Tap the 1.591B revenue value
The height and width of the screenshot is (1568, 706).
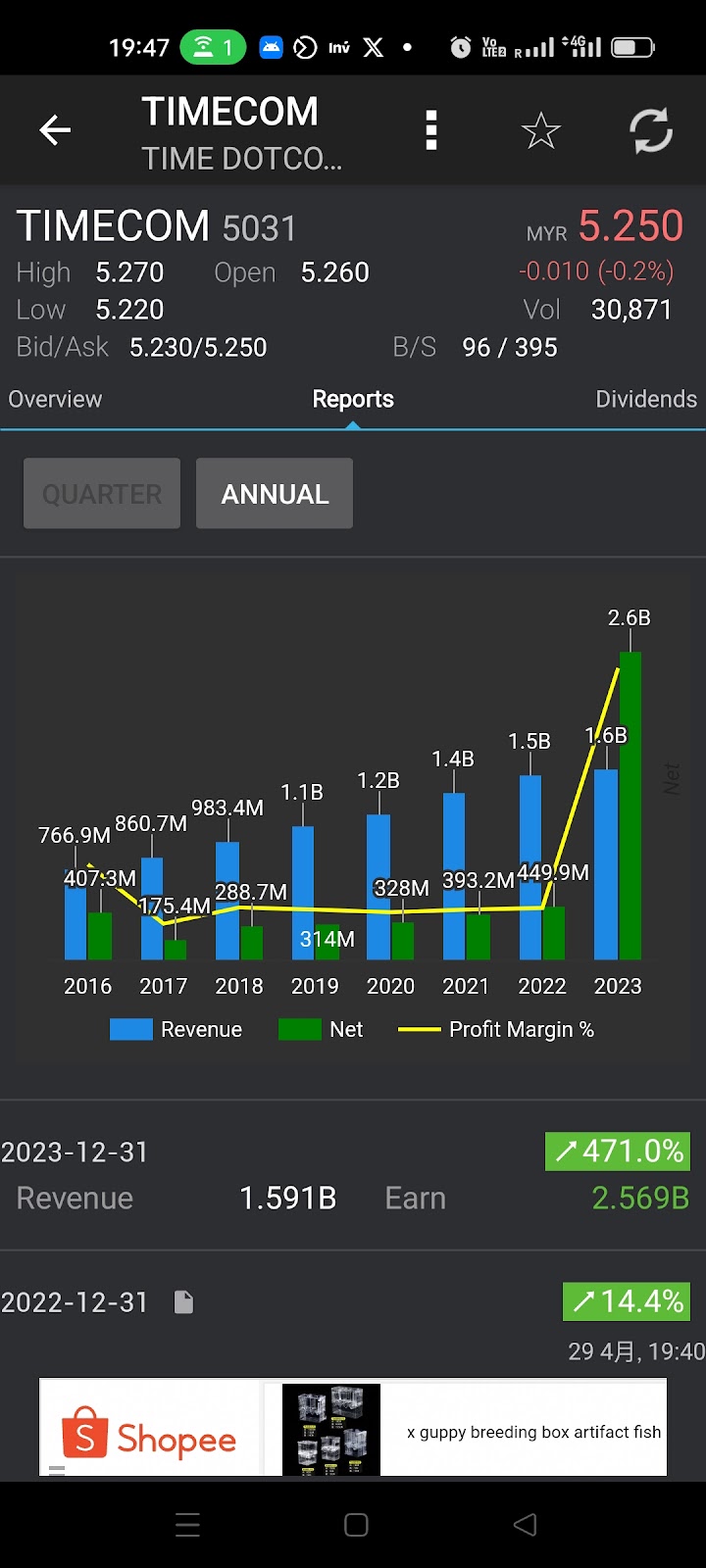(288, 1198)
